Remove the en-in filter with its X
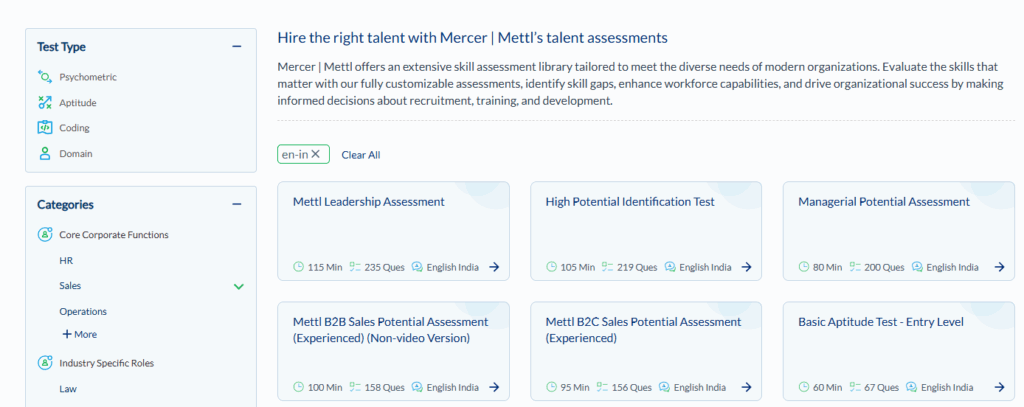 click(x=315, y=154)
